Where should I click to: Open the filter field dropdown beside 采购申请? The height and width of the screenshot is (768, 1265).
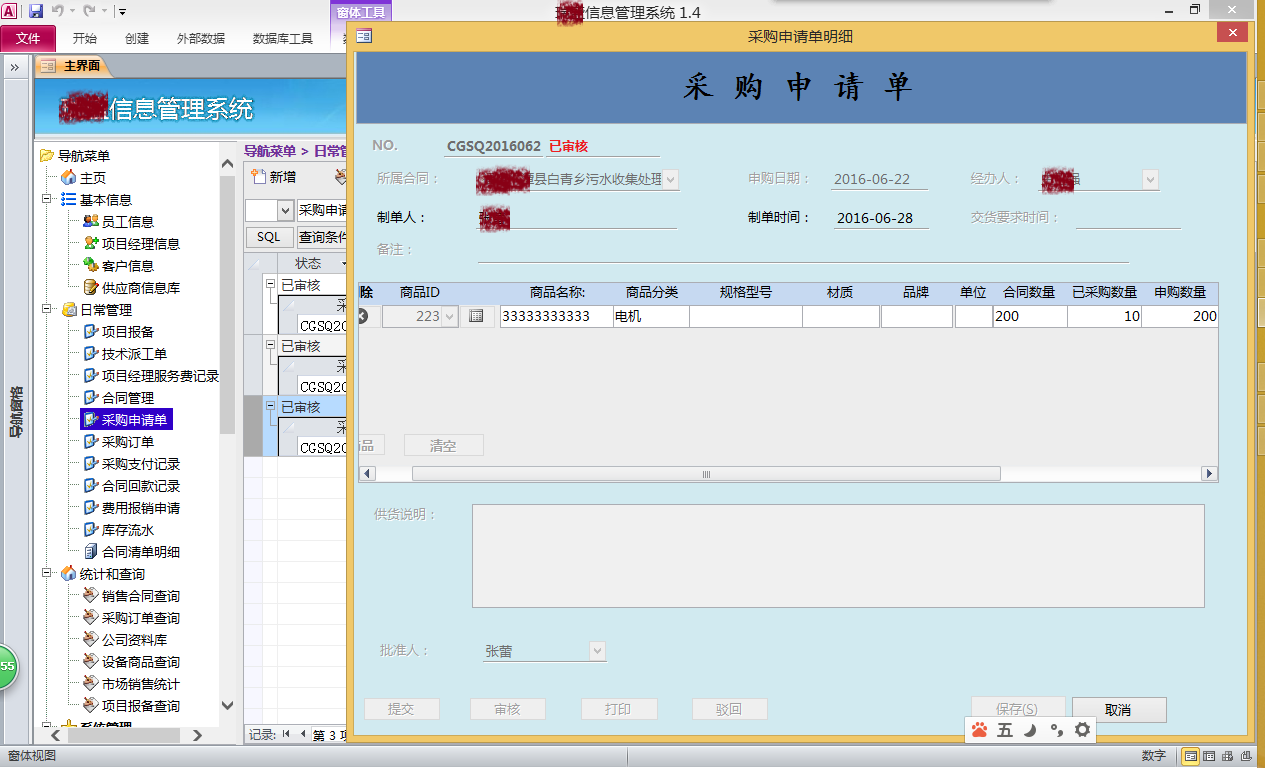click(285, 210)
